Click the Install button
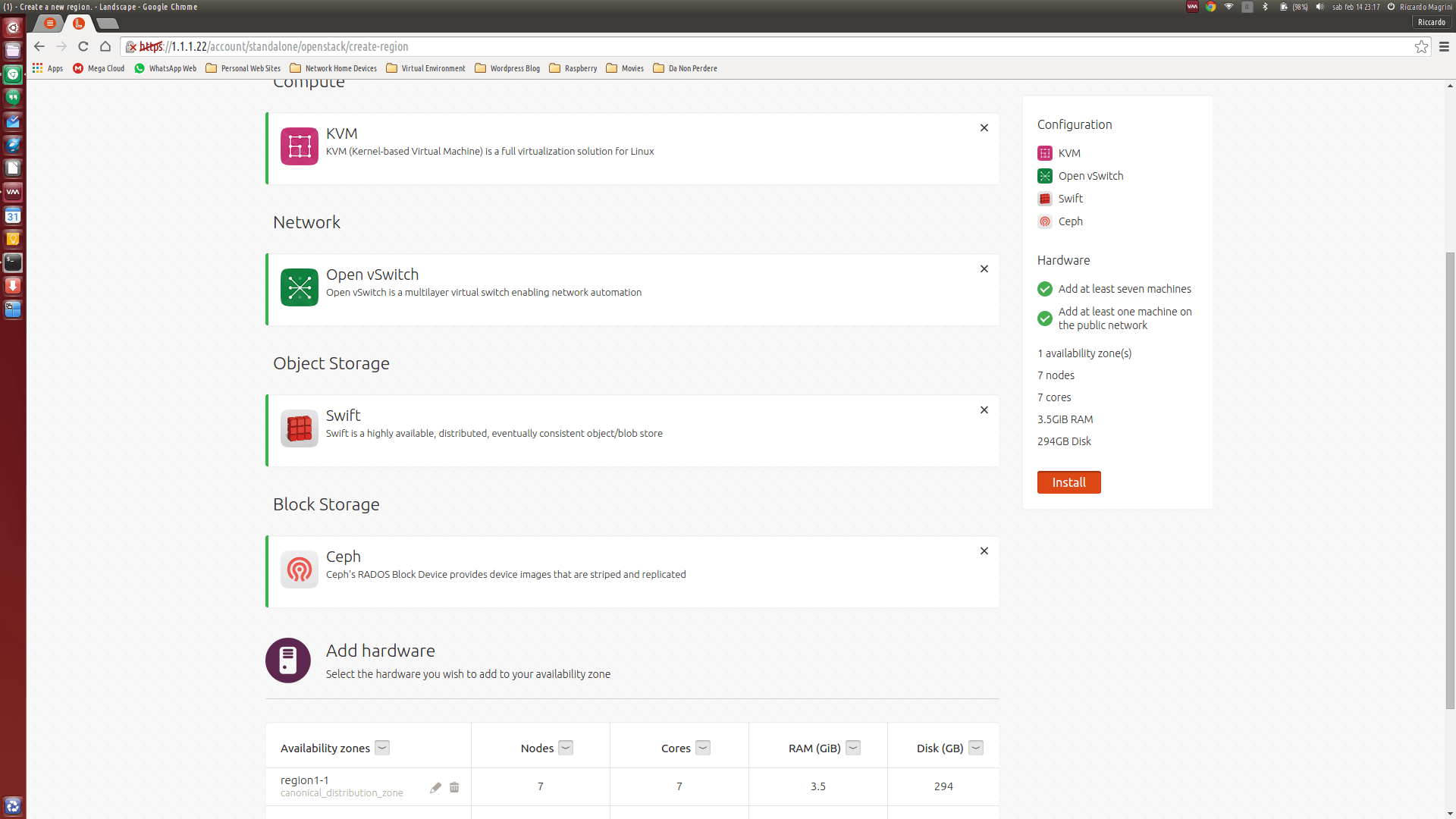Screen dimensions: 1456x819 1068,482
